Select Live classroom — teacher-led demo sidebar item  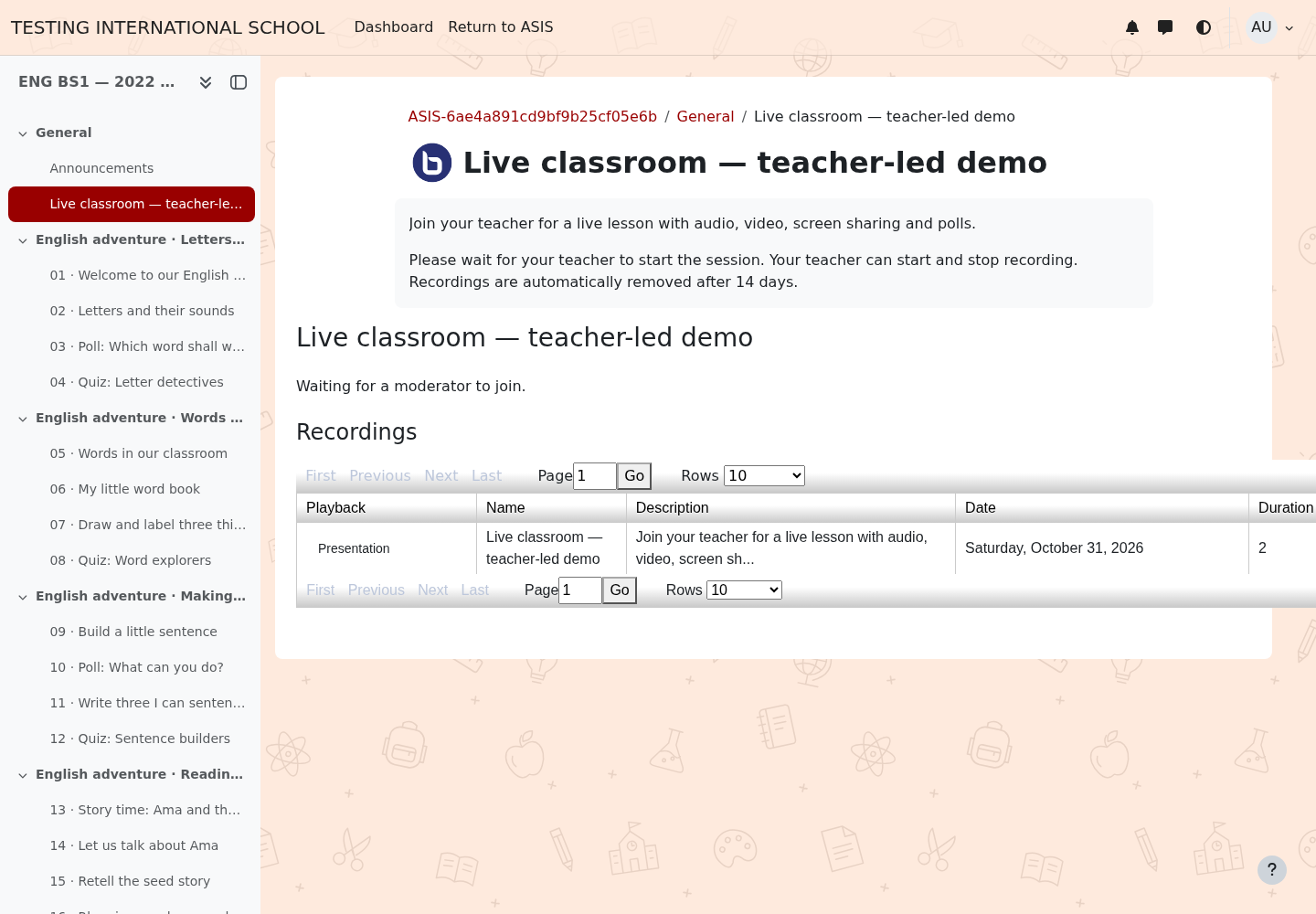pyautogui.click(x=132, y=204)
